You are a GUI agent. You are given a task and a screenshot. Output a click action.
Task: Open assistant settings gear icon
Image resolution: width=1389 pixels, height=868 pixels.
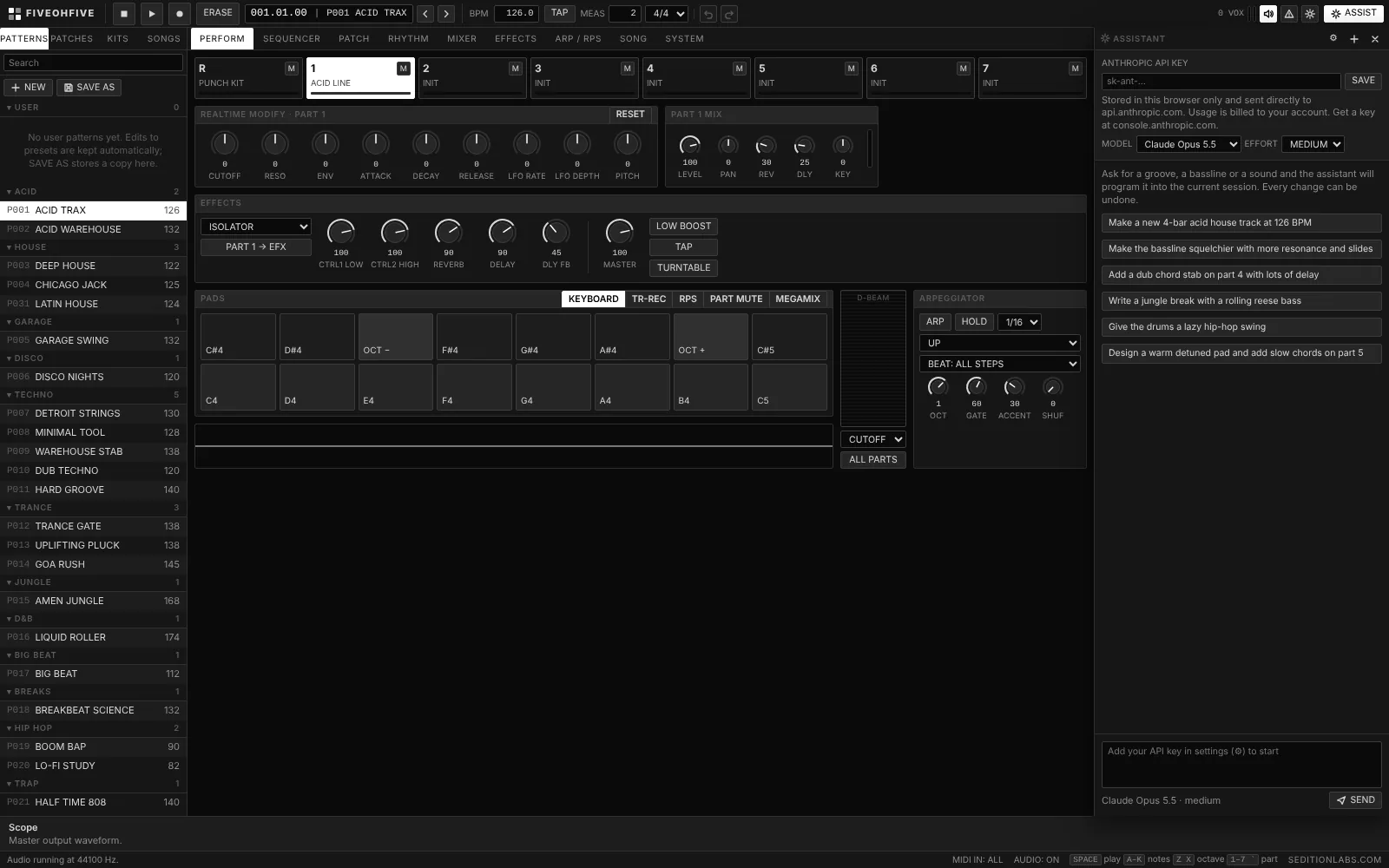tap(1333, 38)
